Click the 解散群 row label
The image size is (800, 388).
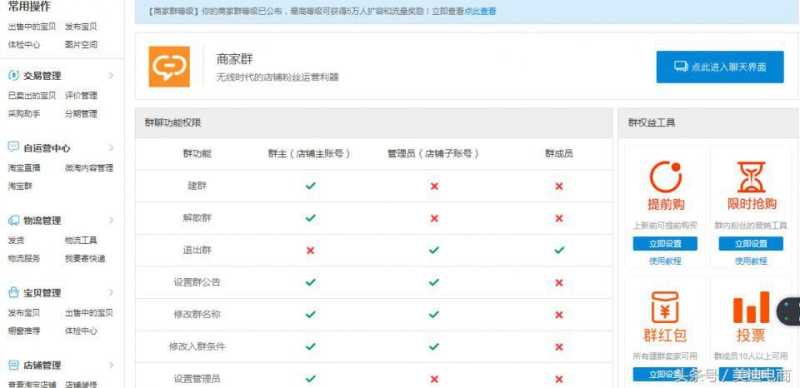[197, 218]
